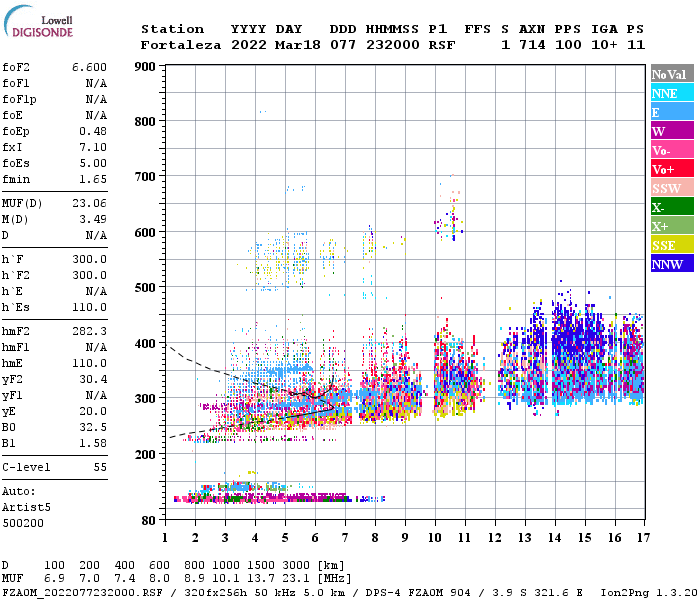The width and height of the screenshot is (700, 600).
Task: Click the hmF2 value 282.3
Action: (x=89, y=331)
